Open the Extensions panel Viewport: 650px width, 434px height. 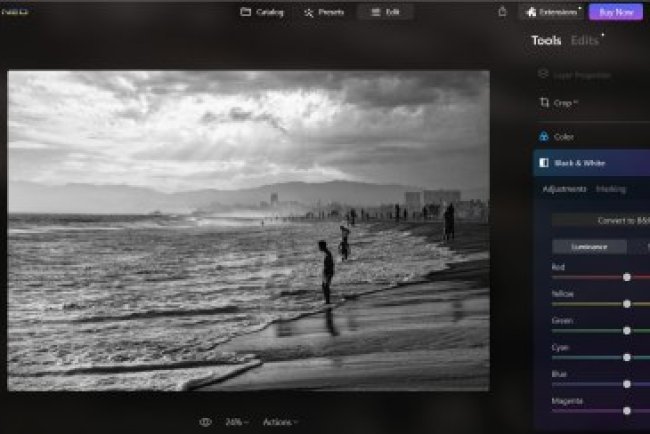point(552,12)
